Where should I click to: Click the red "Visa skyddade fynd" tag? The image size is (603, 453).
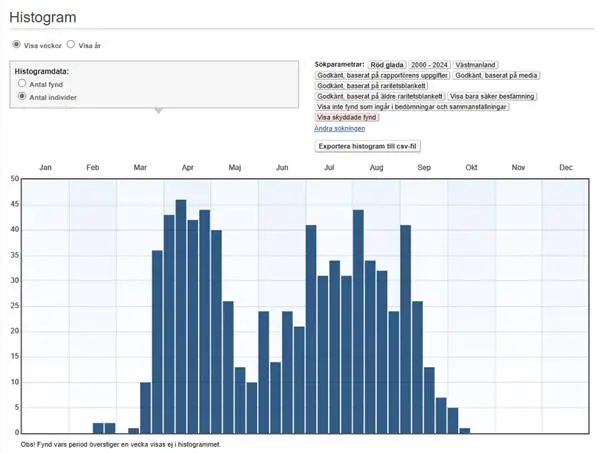pyautogui.click(x=348, y=117)
